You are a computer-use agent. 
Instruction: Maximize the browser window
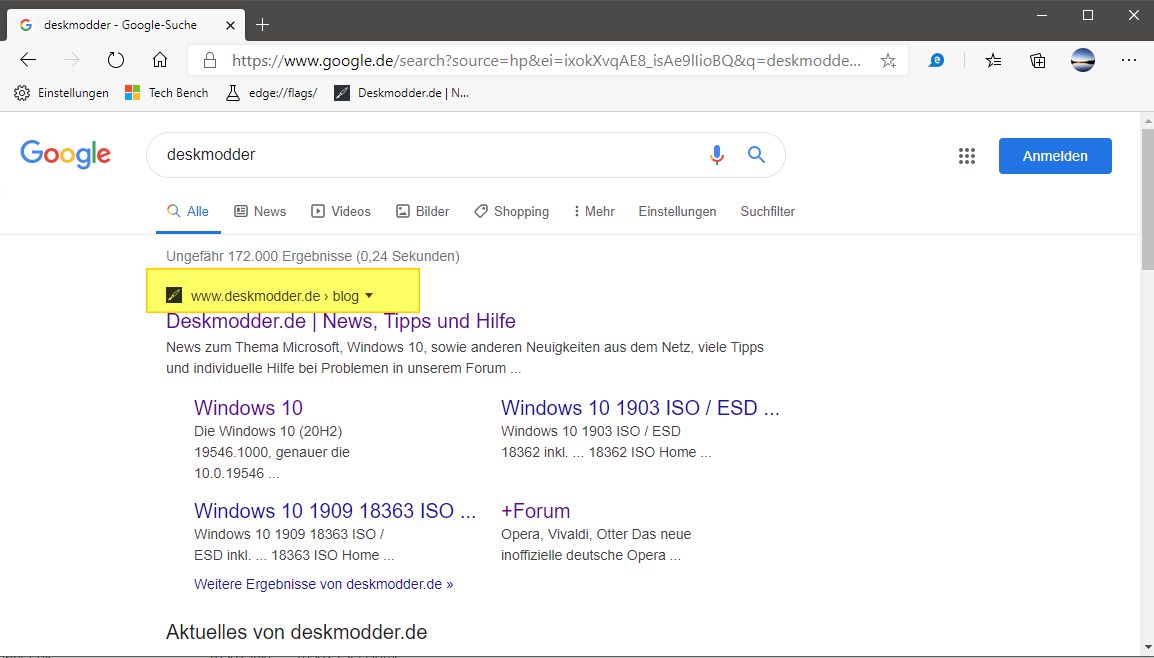[x=1088, y=15]
